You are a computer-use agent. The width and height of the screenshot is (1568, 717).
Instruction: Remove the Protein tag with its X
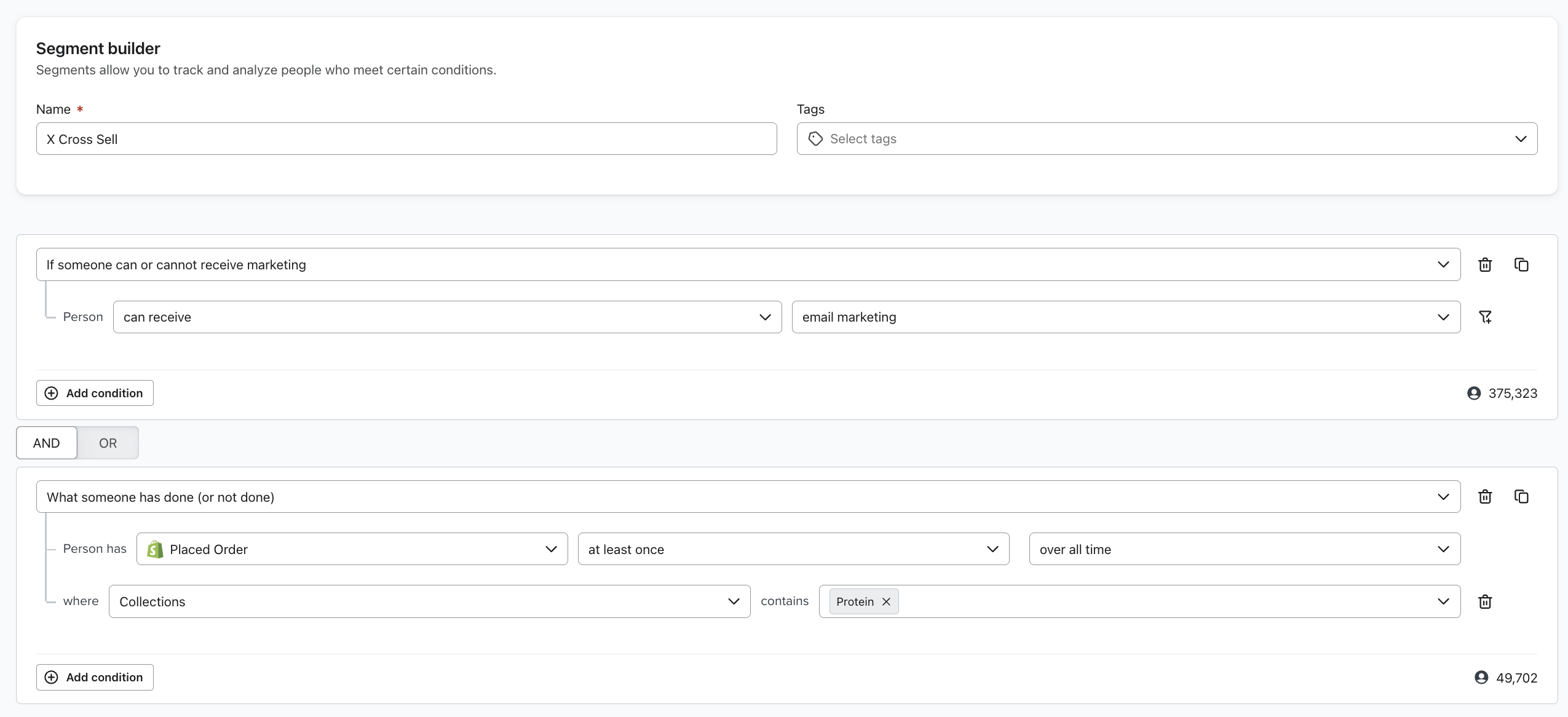[885, 601]
